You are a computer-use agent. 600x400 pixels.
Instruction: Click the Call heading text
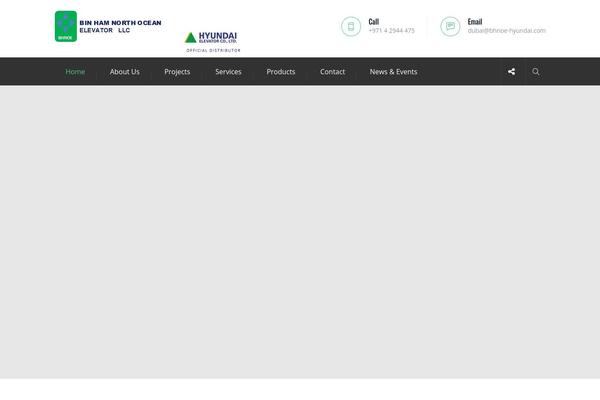[373, 21]
